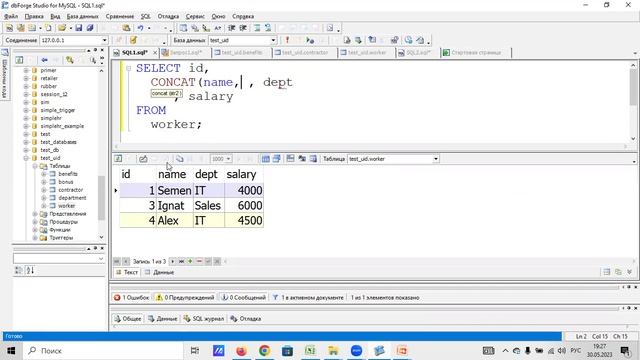Select the card view icon in result toolbar
Screen dimensions: 640x360
pos(276,159)
